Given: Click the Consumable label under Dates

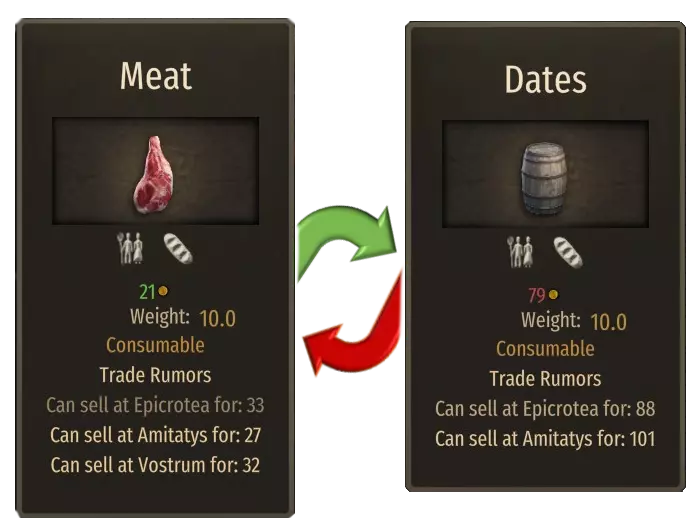Looking at the screenshot, I should click(x=545, y=349).
